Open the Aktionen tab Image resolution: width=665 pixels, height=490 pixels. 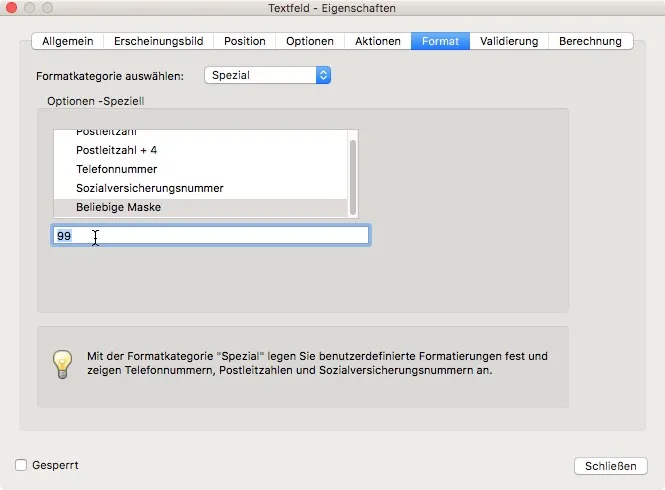[377, 41]
